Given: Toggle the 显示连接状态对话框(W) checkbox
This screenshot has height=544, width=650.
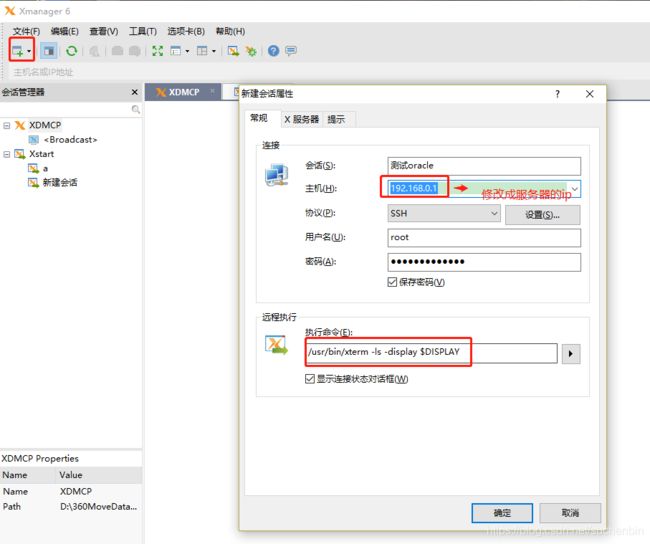Looking at the screenshot, I should [310, 379].
